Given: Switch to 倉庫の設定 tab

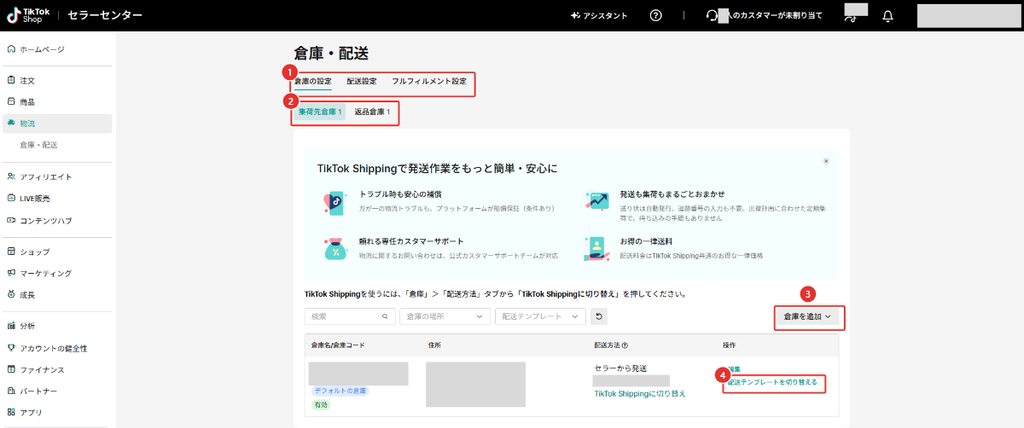Looking at the screenshot, I should pyautogui.click(x=313, y=82).
